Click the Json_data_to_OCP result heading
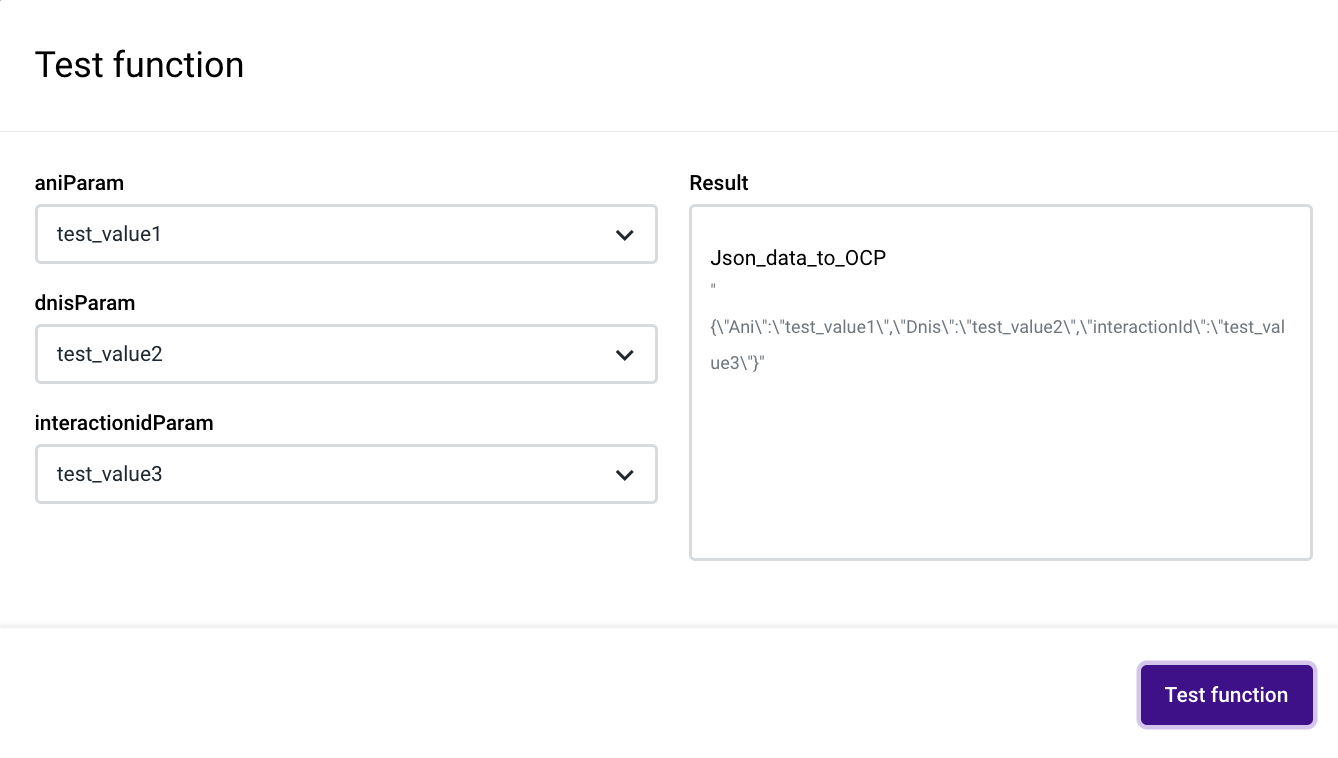 (798, 258)
